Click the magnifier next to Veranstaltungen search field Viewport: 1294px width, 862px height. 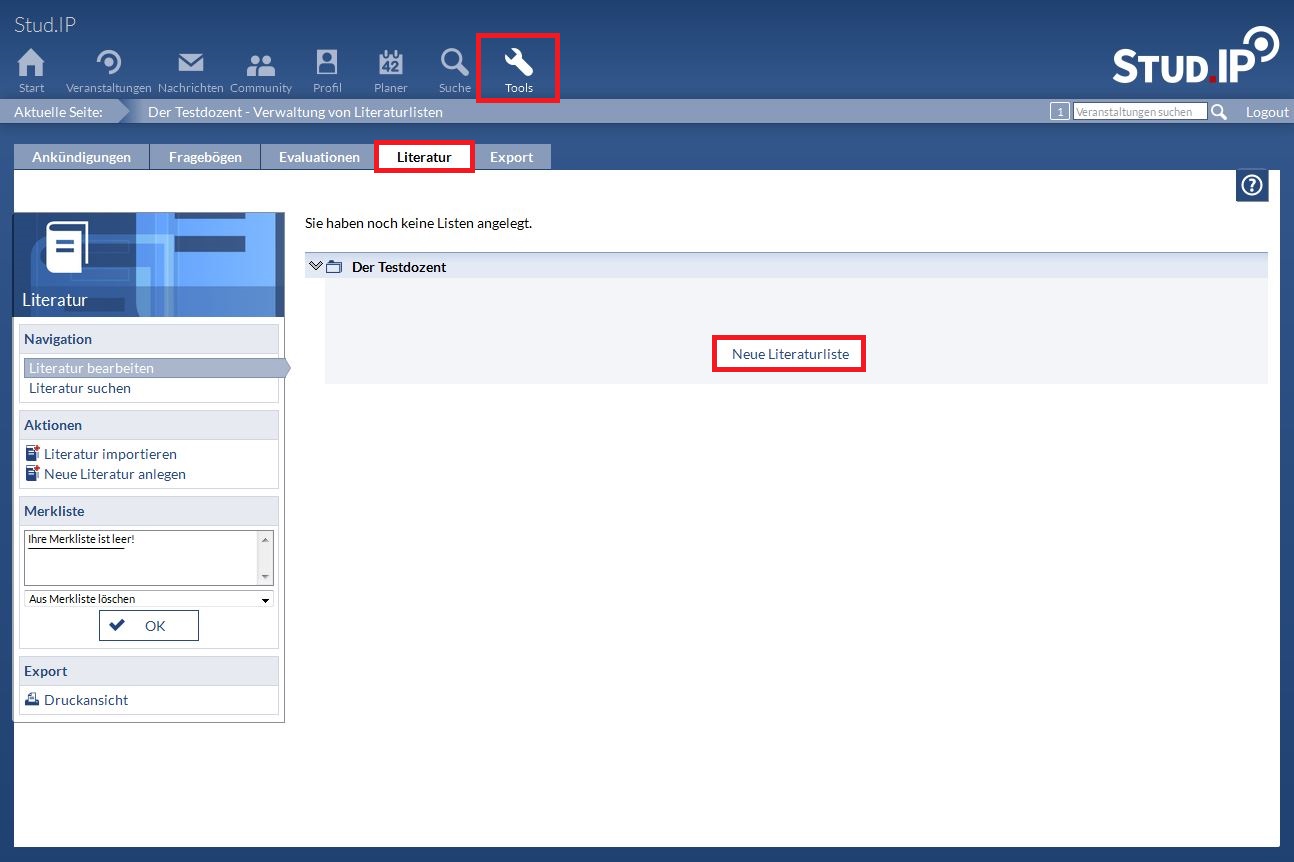click(x=1219, y=112)
